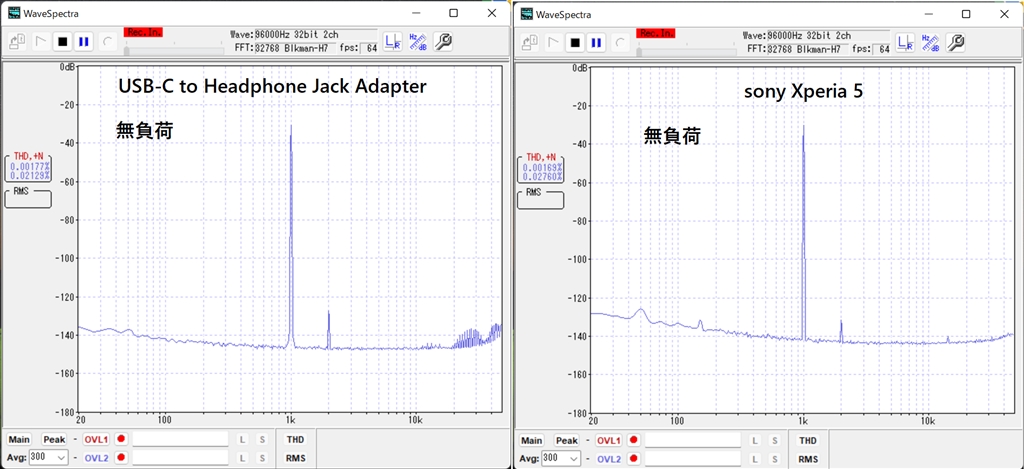Click OVL1 row L button, right window

tap(755, 441)
